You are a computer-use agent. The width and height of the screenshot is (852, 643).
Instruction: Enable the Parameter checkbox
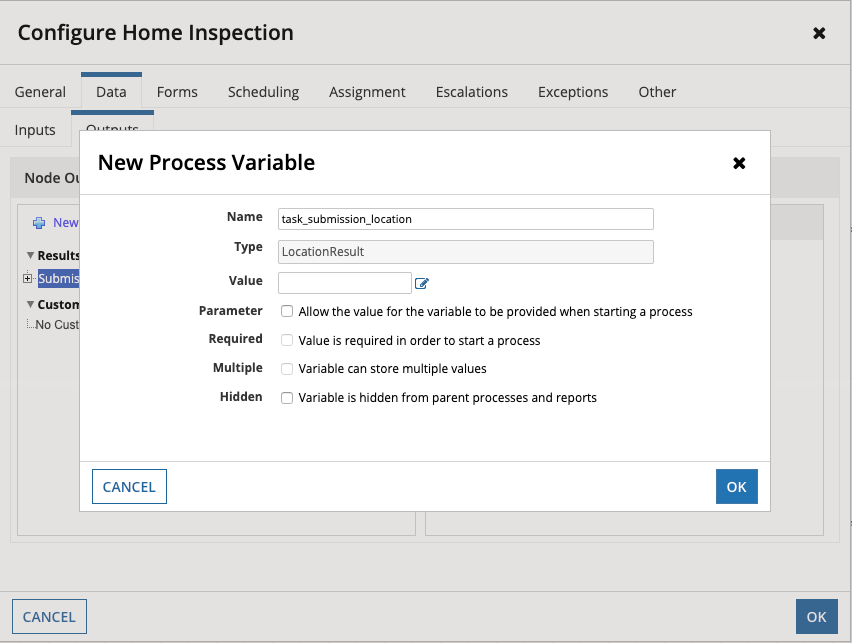[x=287, y=311]
